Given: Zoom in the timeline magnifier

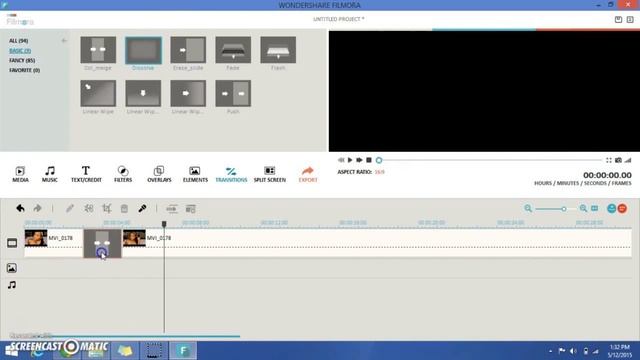Looking at the screenshot, I should (583, 209).
